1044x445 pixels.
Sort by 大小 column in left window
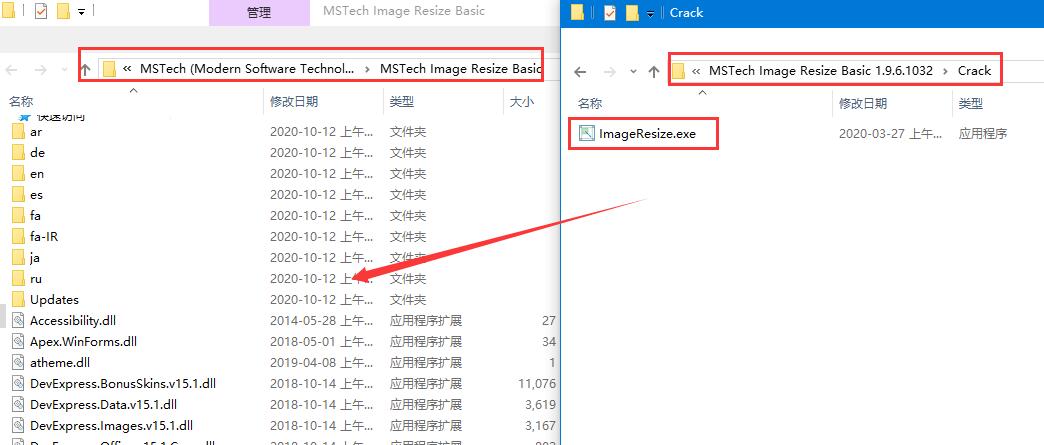pyautogui.click(x=521, y=101)
